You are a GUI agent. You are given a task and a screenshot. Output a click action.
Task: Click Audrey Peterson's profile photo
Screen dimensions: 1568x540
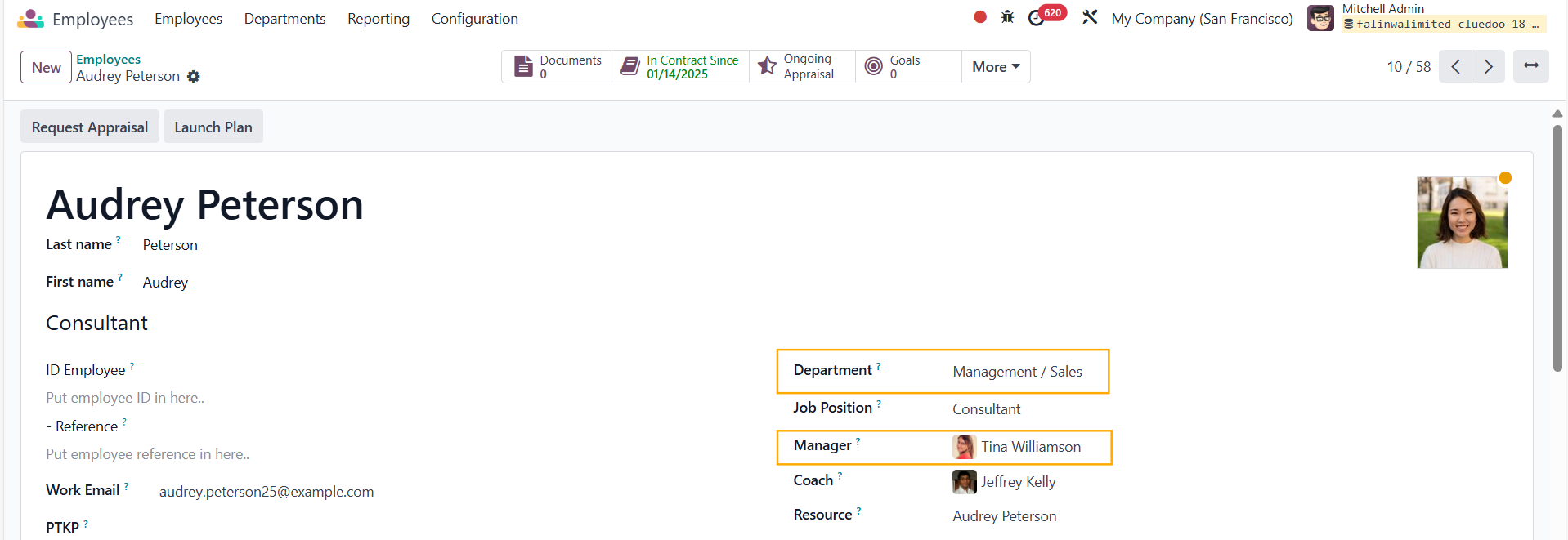(1461, 223)
